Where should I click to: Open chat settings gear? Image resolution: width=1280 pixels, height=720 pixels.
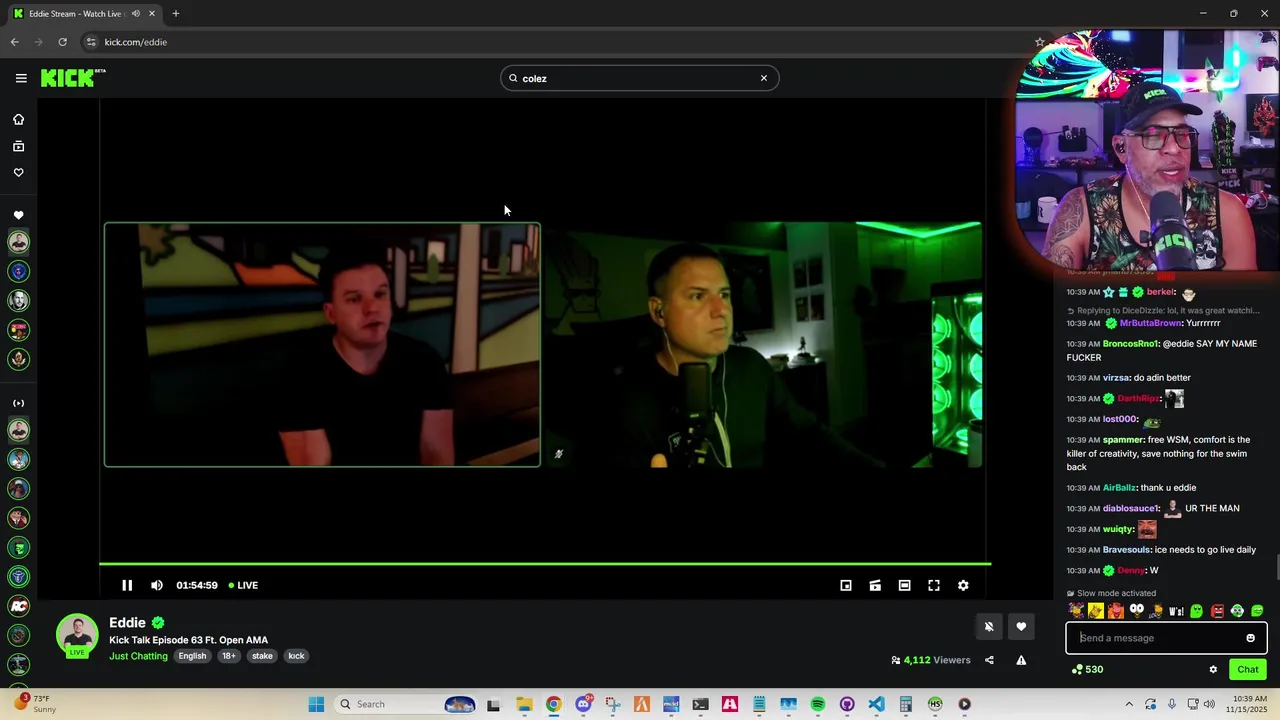coord(1213,669)
